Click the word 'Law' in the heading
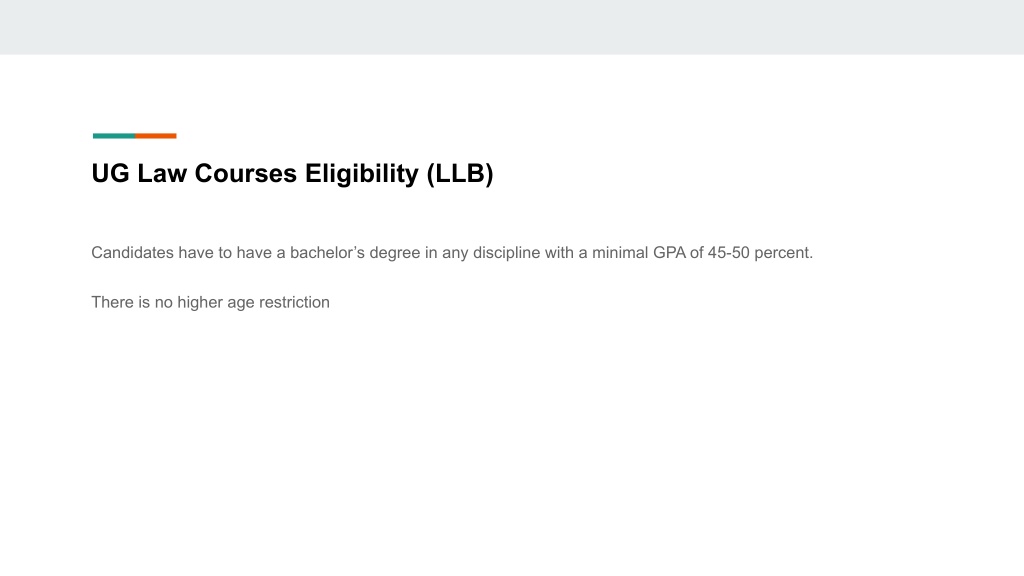1024x576 pixels. pyautogui.click(x=162, y=174)
